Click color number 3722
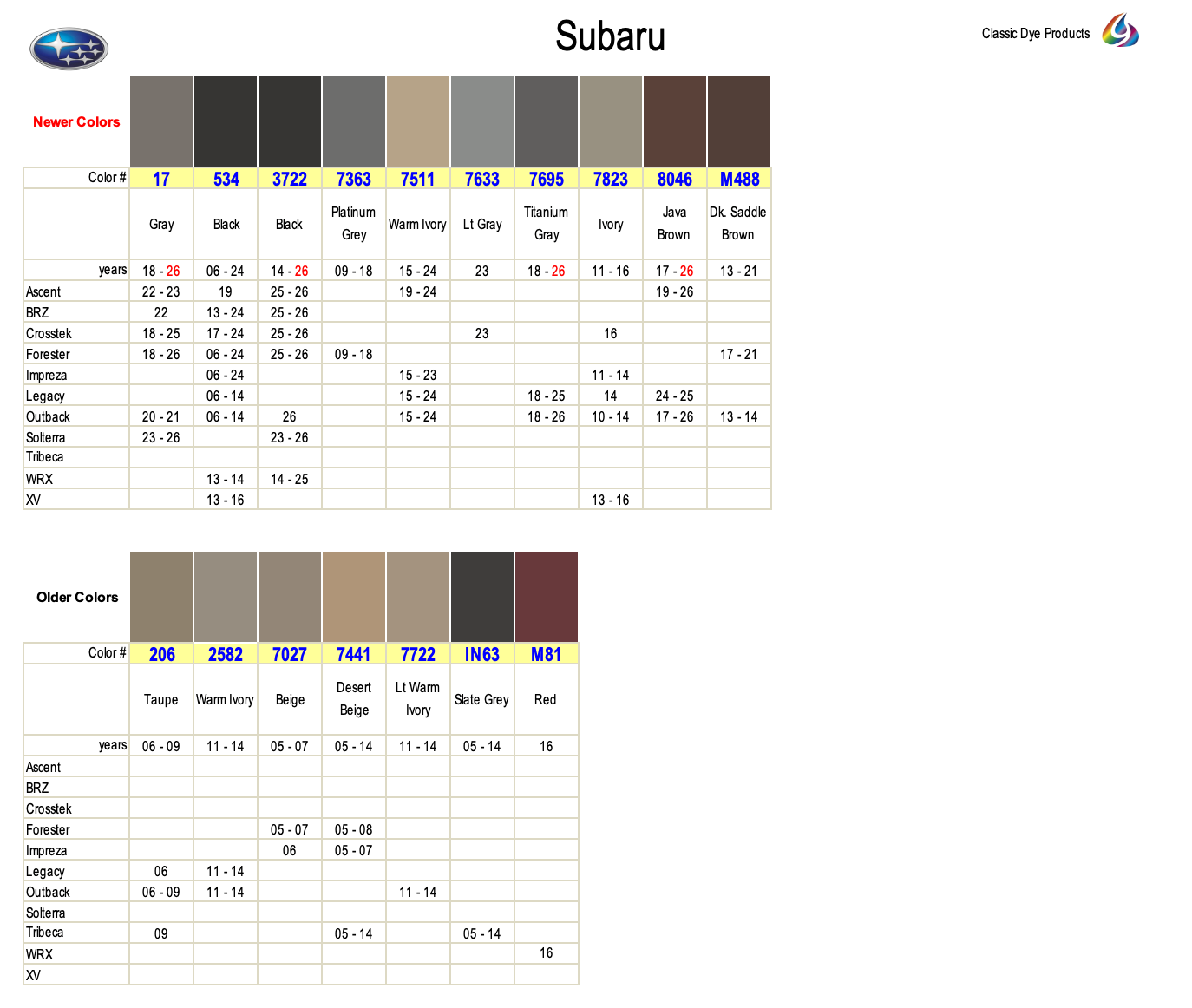This screenshot has width=1192, height=1008. pos(290,179)
